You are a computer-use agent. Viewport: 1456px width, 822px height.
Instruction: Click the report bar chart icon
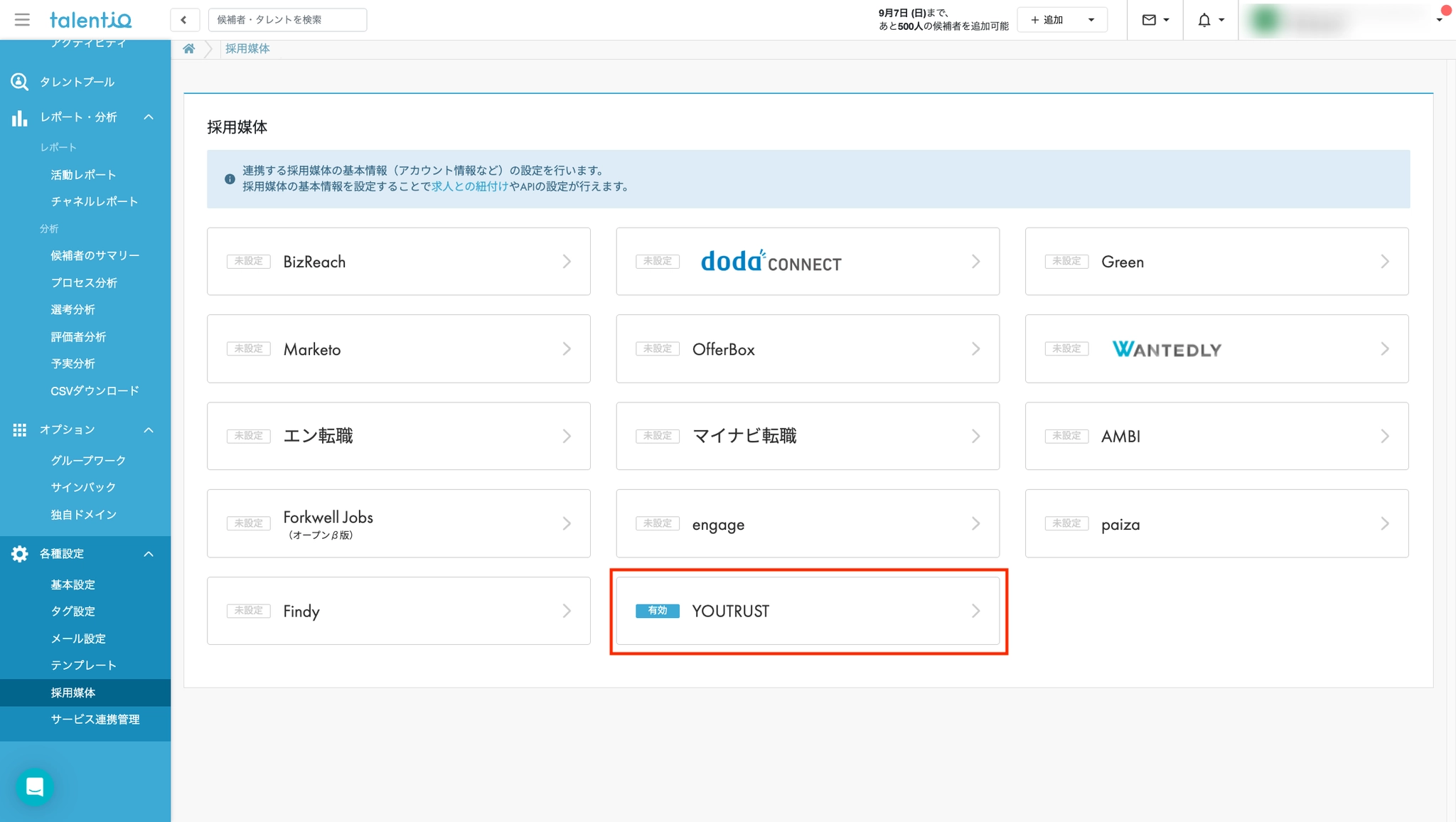pyautogui.click(x=19, y=117)
